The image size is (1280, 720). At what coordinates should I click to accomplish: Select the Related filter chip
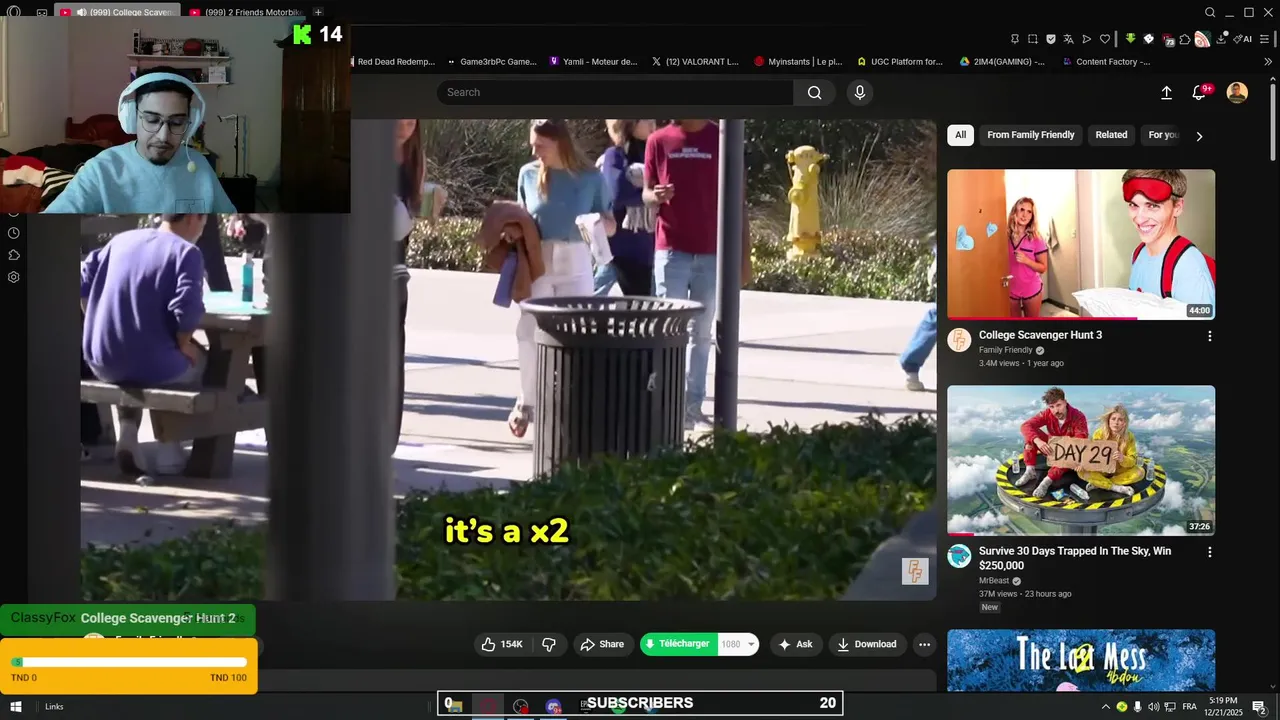(1111, 135)
